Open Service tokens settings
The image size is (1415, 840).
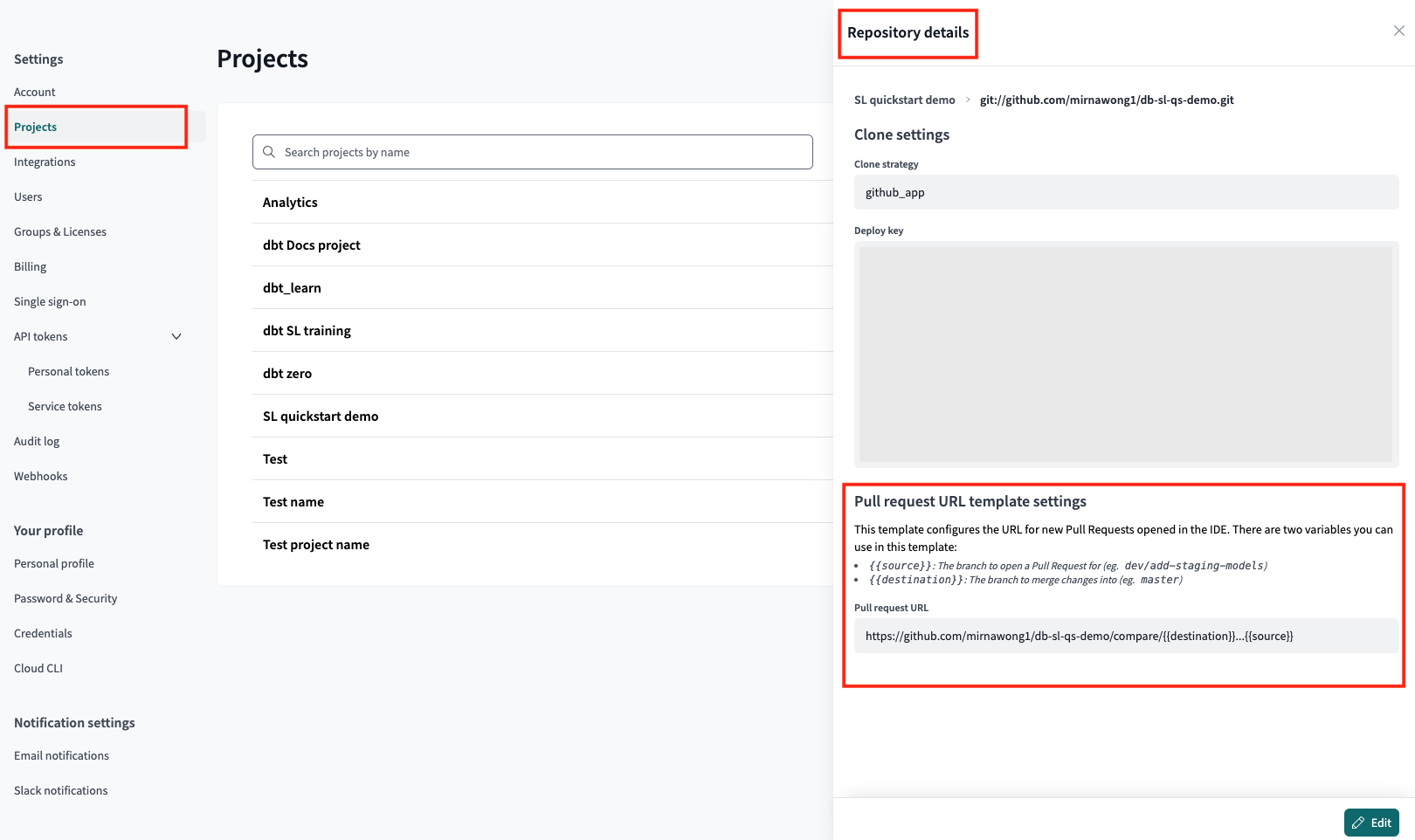65,406
